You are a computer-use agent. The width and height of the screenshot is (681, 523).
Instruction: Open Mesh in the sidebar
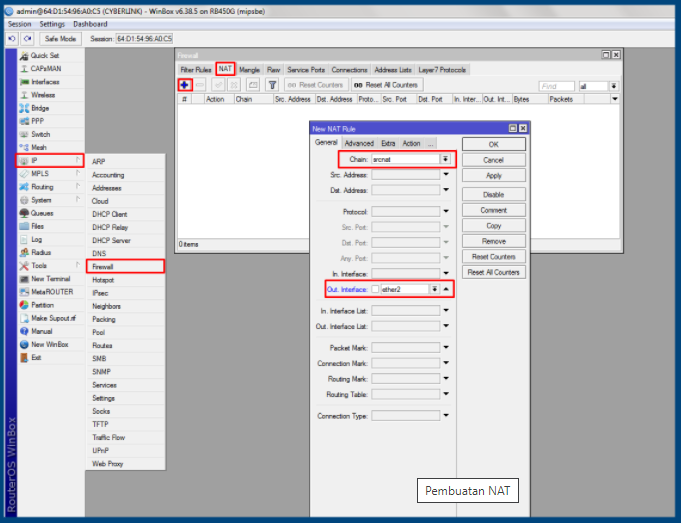[x=50, y=147]
